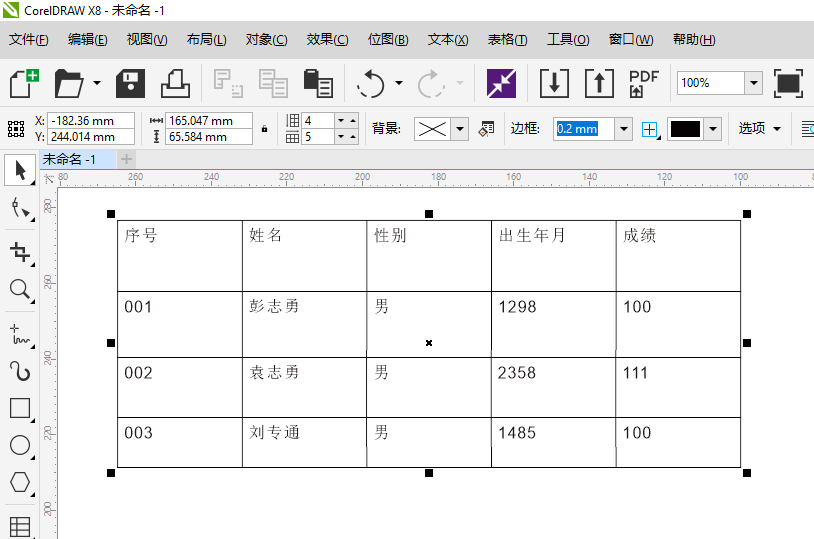
Task: Click the width 165.047 mm field
Action: point(209,120)
